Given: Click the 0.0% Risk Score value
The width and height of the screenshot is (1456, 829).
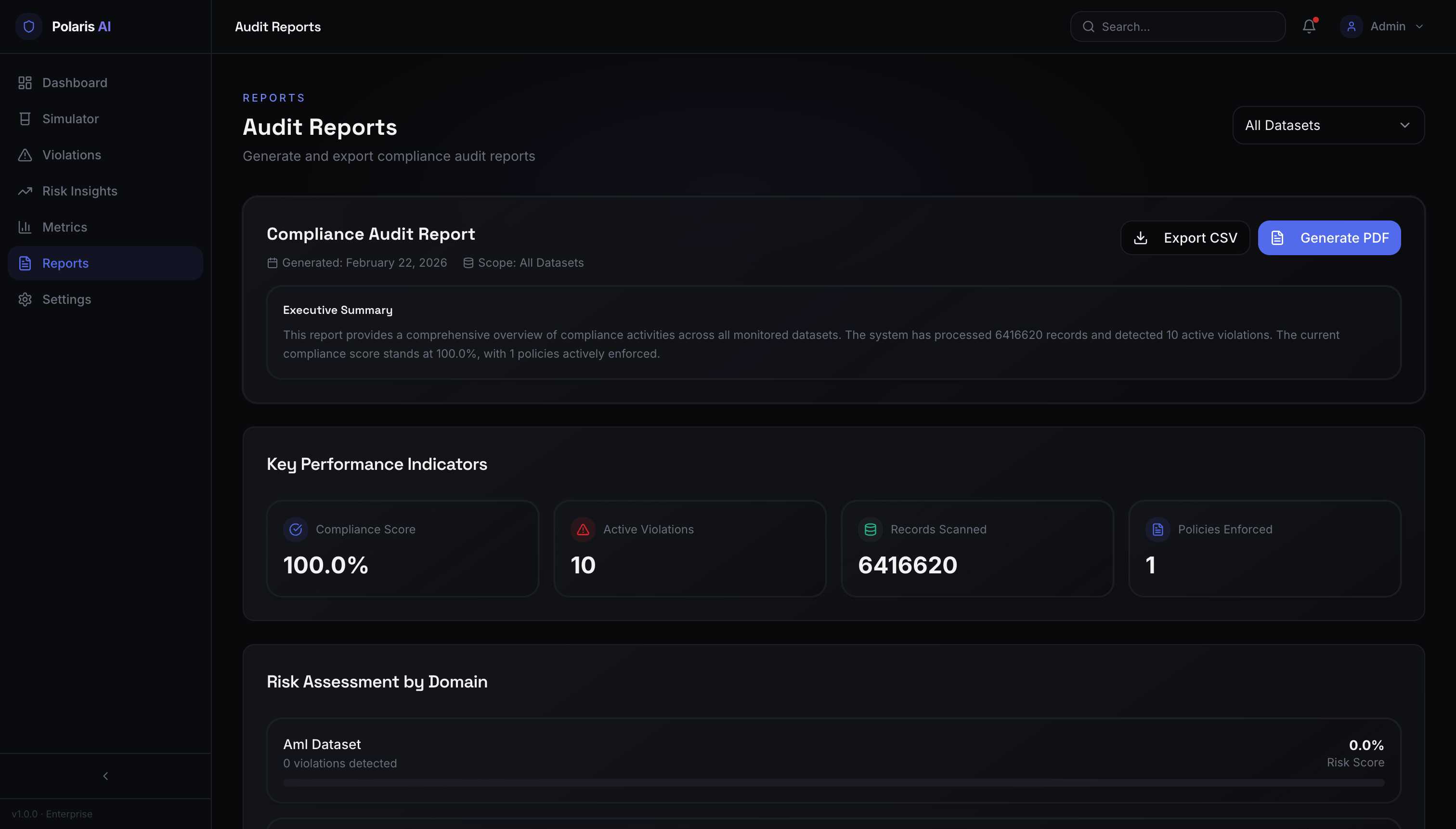Looking at the screenshot, I should point(1366,745).
